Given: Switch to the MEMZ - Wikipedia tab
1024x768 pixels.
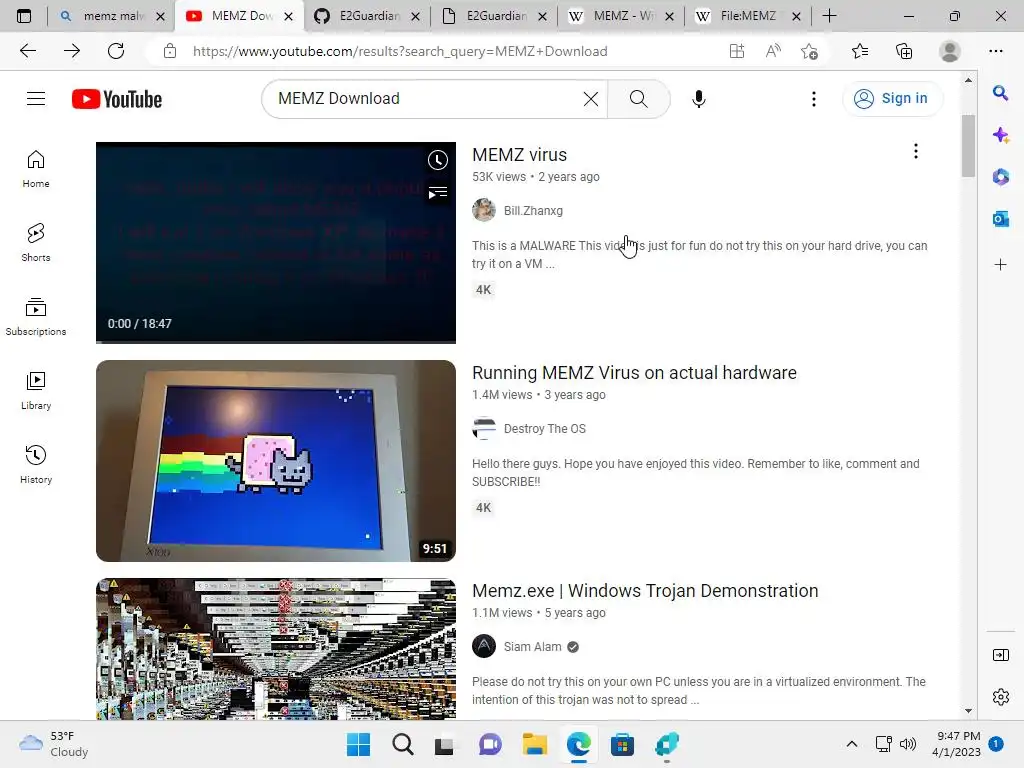Looking at the screenshot, I should 621,16.
